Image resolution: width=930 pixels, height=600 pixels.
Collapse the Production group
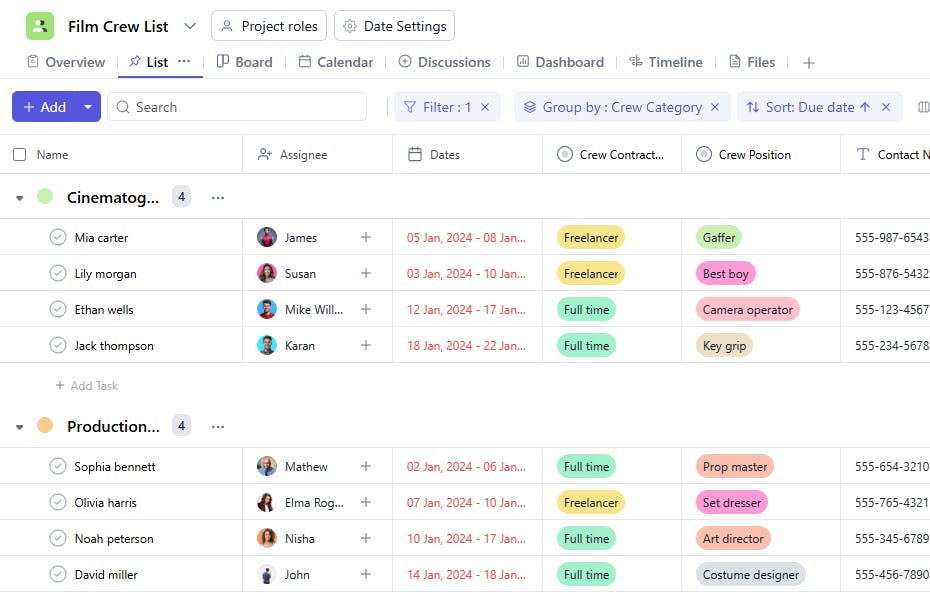click(19, 427)
